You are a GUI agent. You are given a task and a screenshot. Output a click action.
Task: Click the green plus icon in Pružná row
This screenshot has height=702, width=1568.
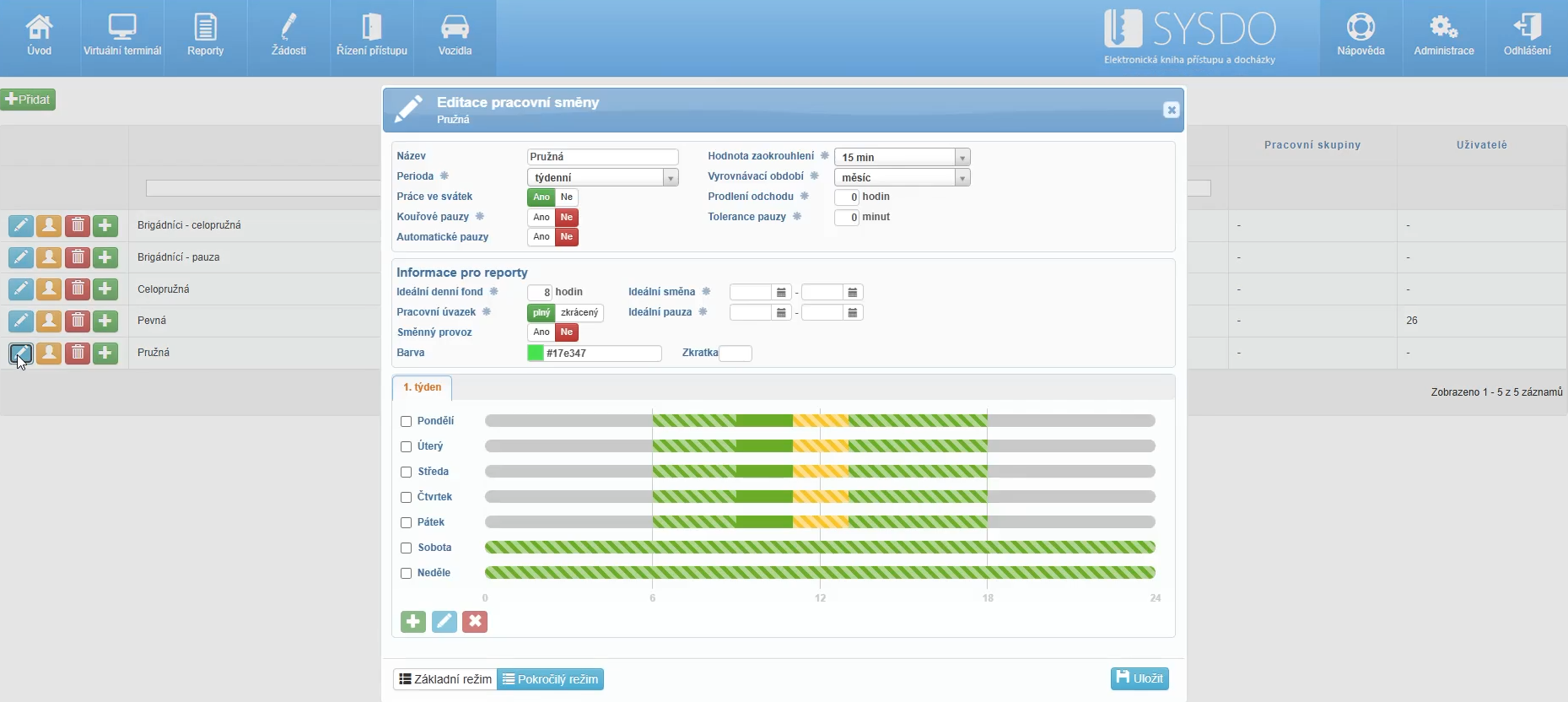tap(105, 353)
